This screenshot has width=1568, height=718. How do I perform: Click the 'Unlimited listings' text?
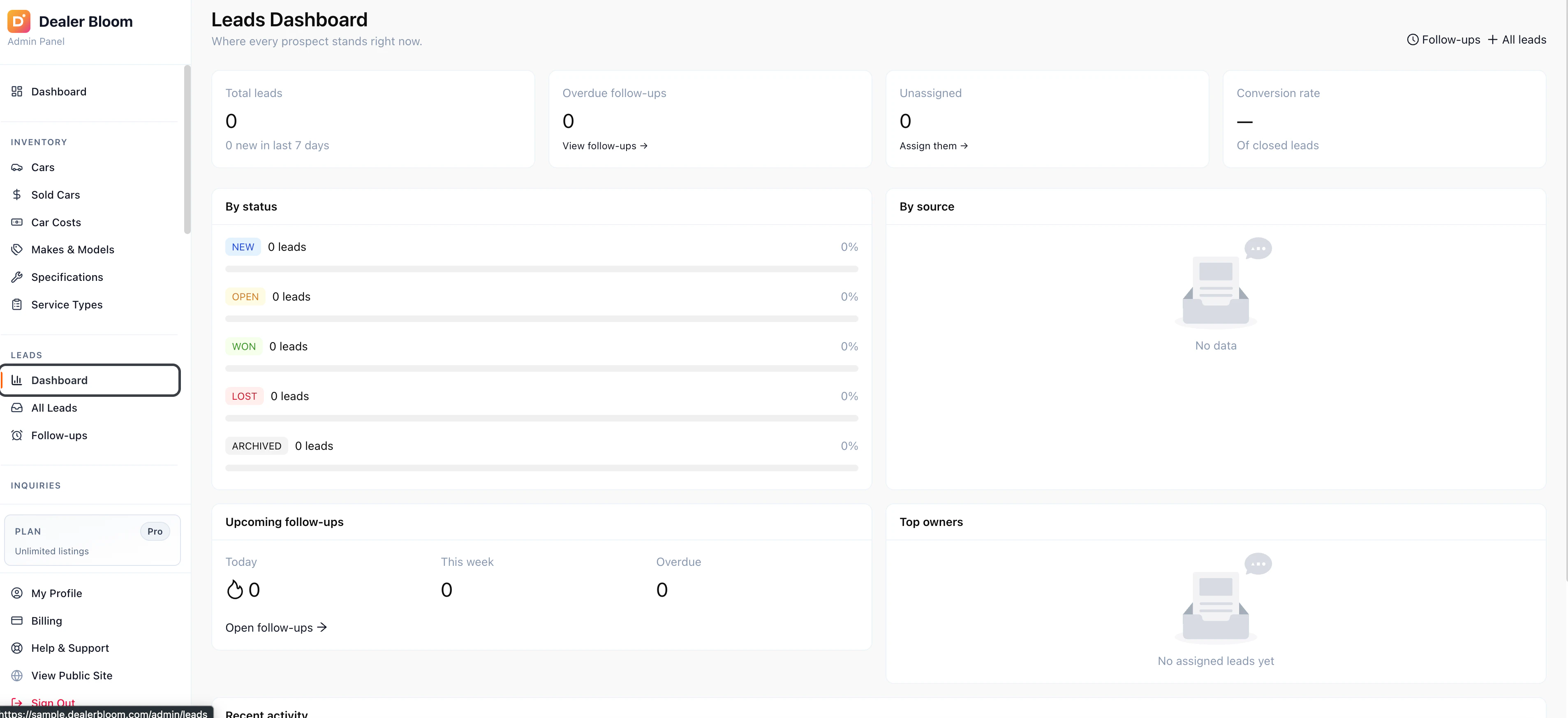[x=52, y=551]
